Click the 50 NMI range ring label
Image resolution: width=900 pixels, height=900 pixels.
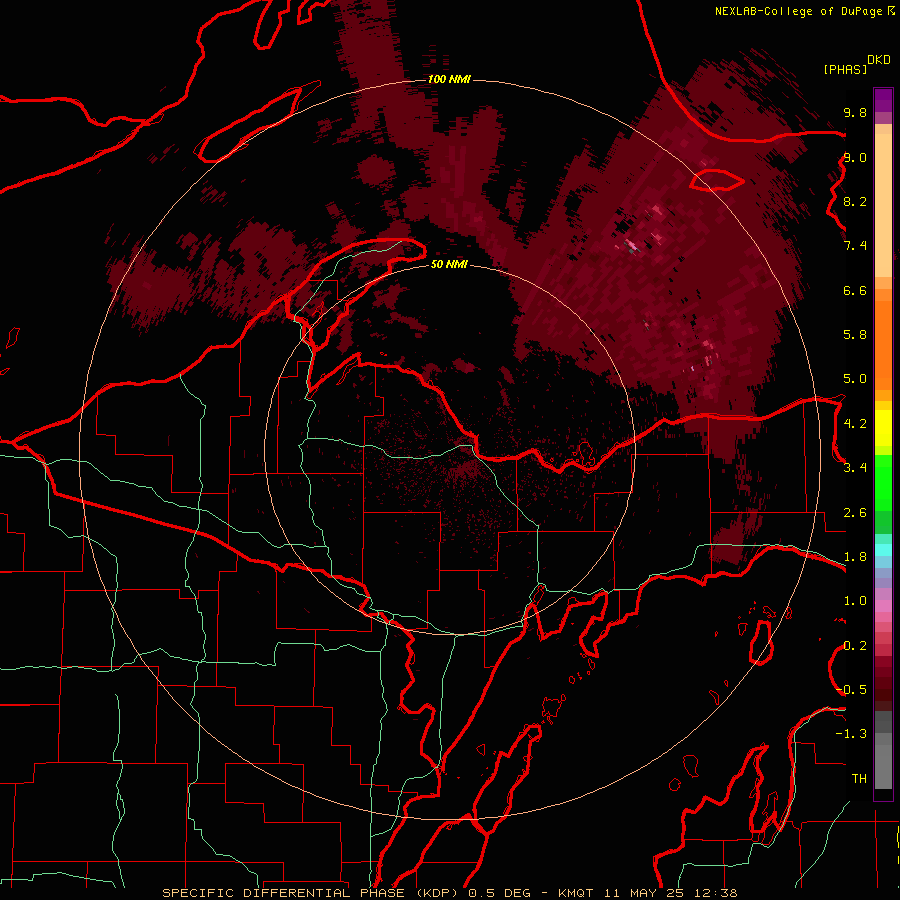449,264
